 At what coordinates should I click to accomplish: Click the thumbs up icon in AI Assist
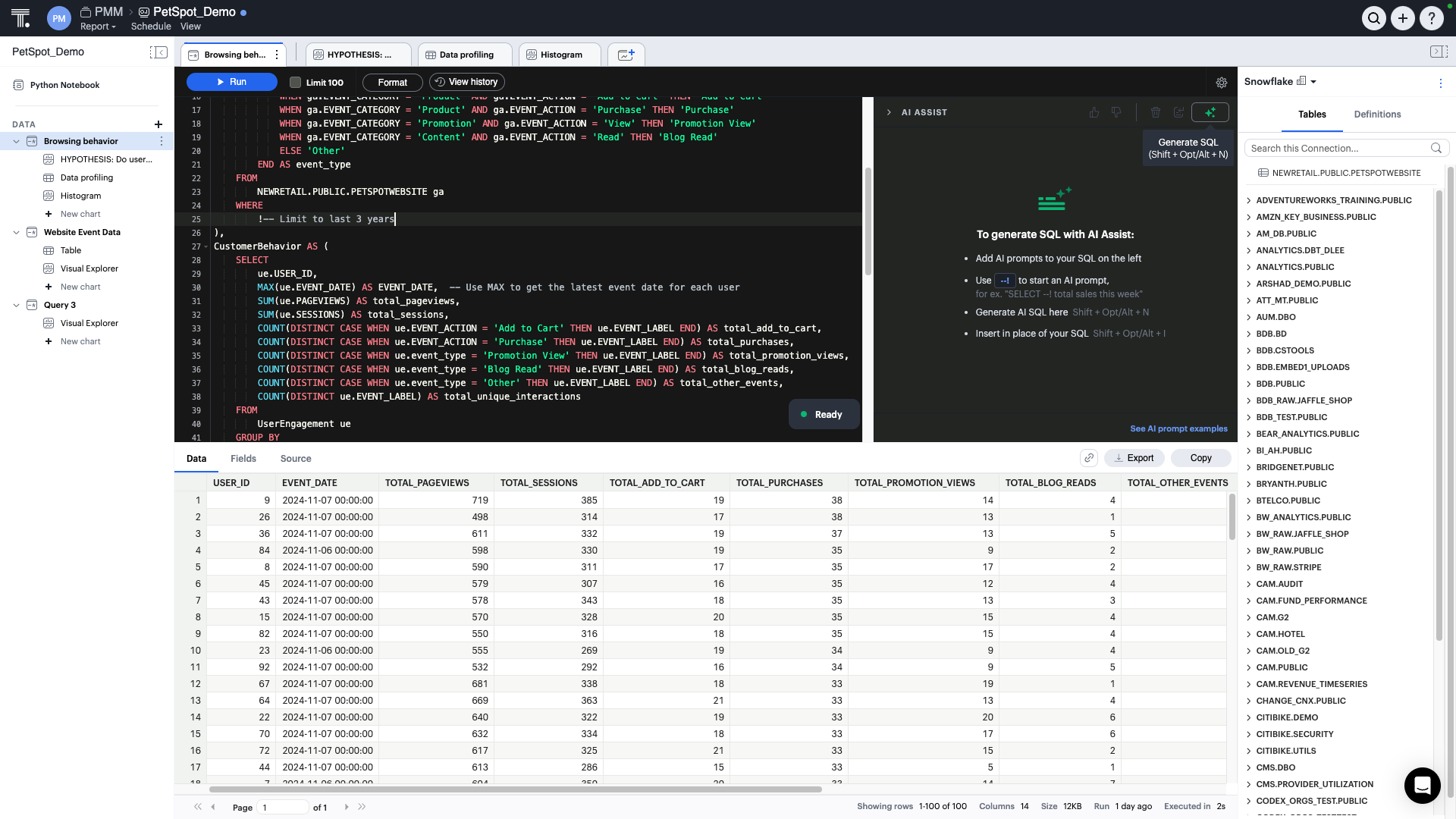1094,112
